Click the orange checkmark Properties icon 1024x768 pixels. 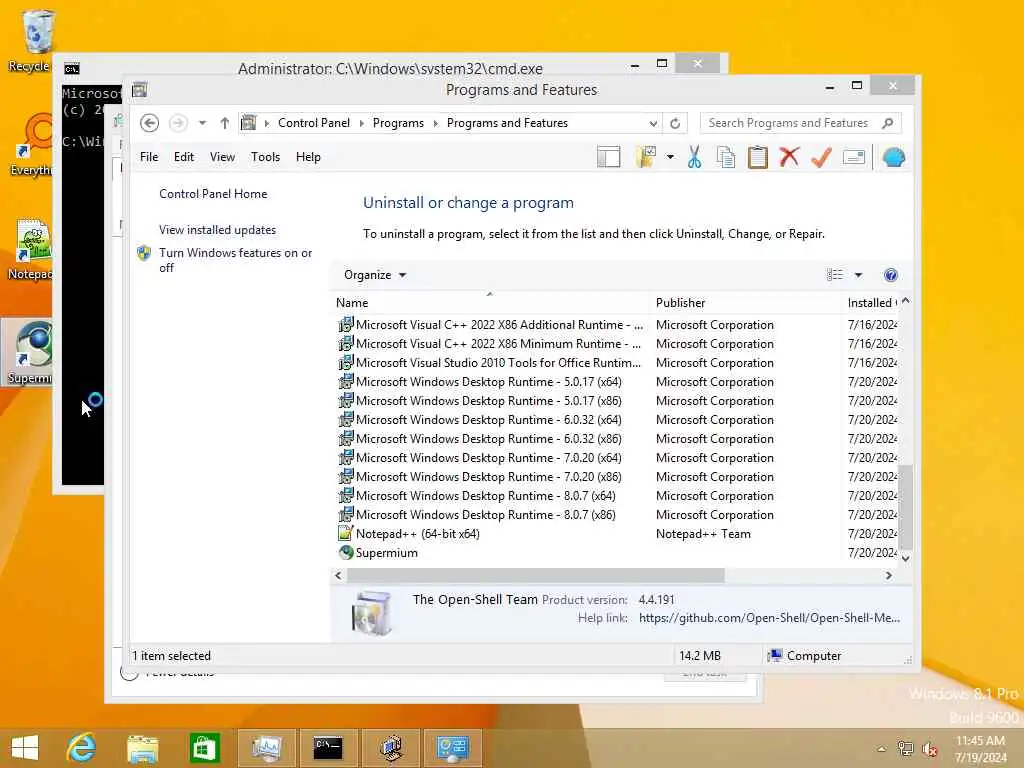click(x=821, y=157)
